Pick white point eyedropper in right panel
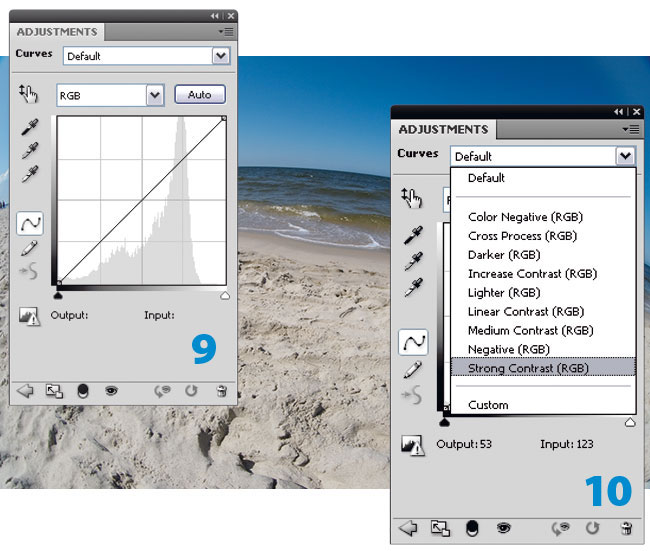 pos(413,287)
